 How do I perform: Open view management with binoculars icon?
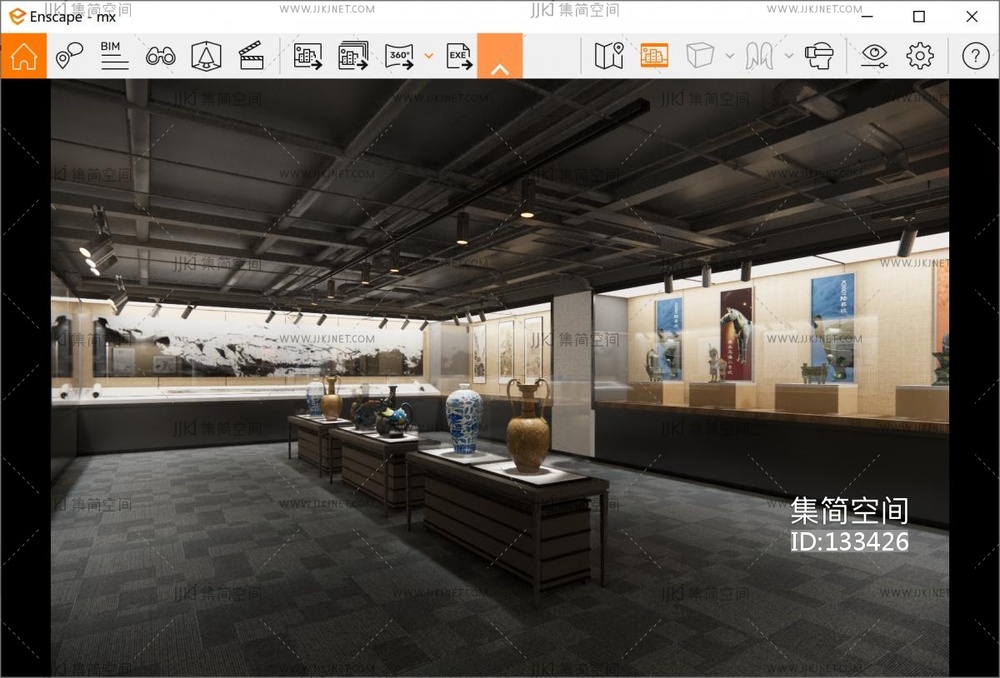click(x=160, y=56)
